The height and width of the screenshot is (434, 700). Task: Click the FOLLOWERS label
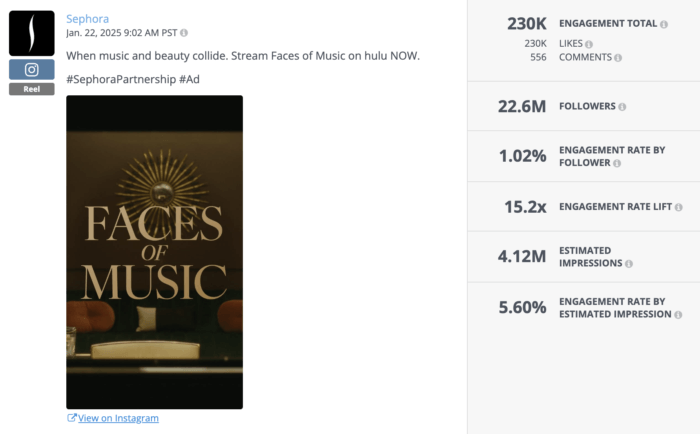click(587, 106)
